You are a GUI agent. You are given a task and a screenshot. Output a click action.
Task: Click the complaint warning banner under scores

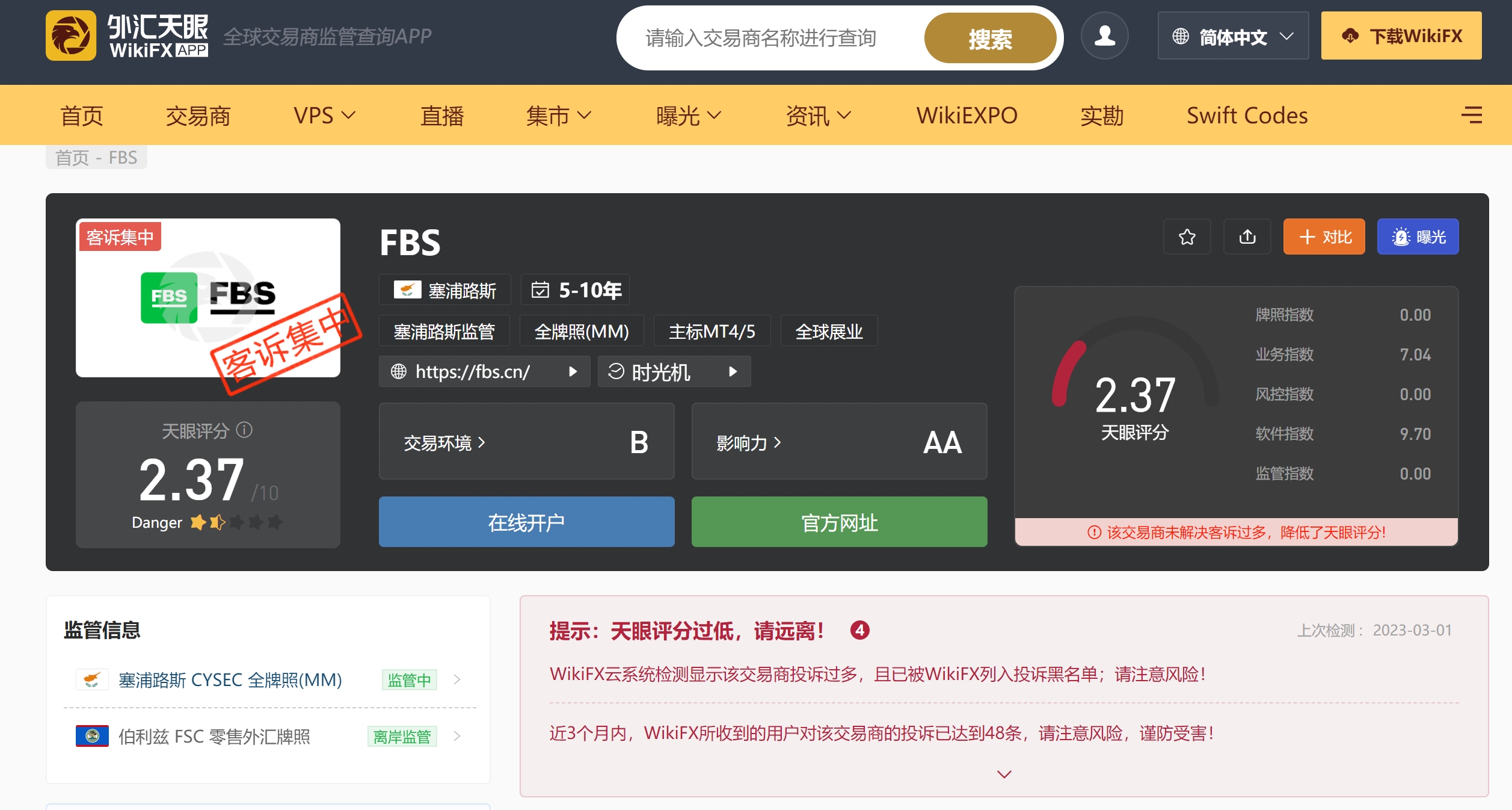tap(1236, 531)
